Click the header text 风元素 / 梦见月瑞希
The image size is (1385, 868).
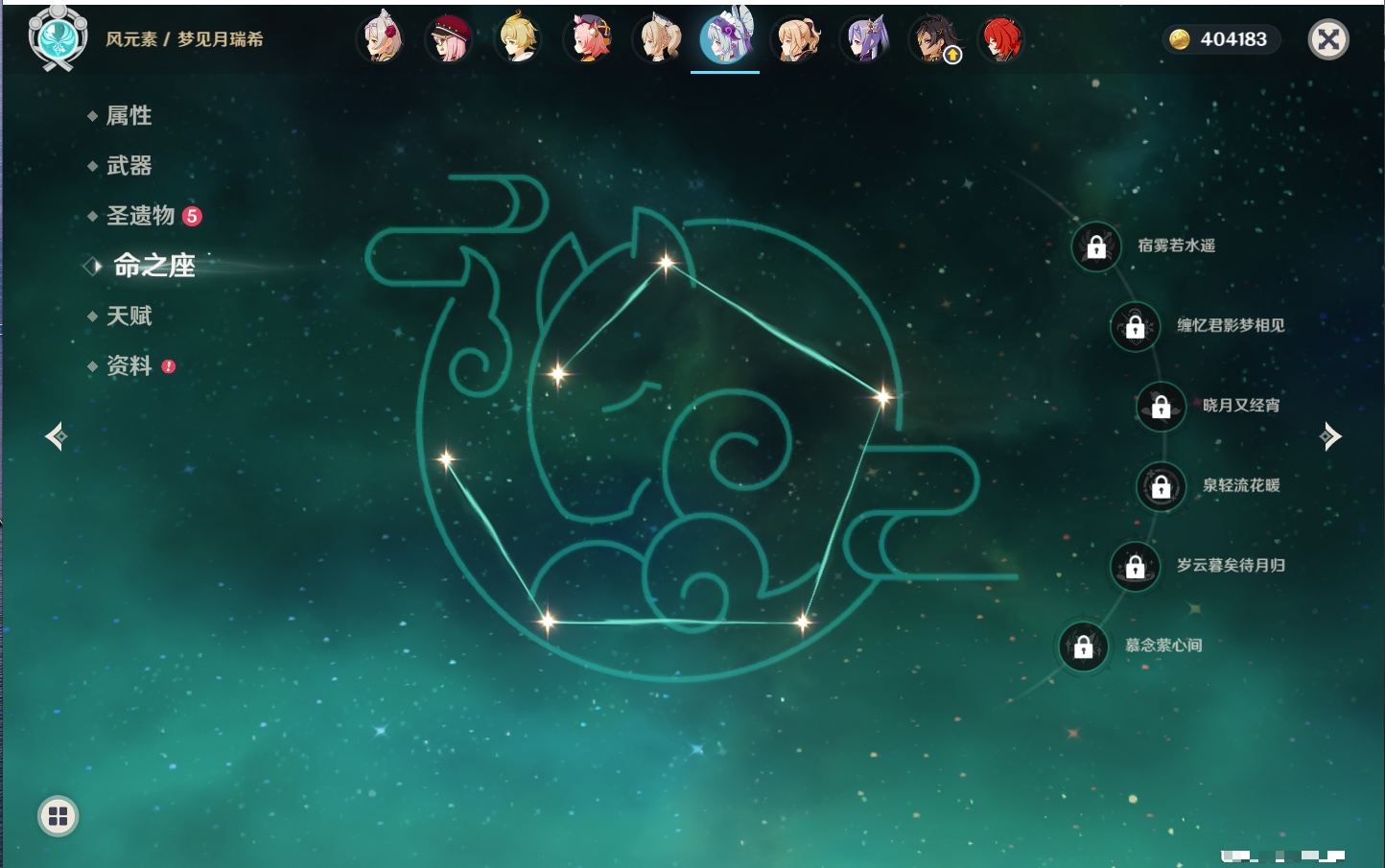pos(184,39)
